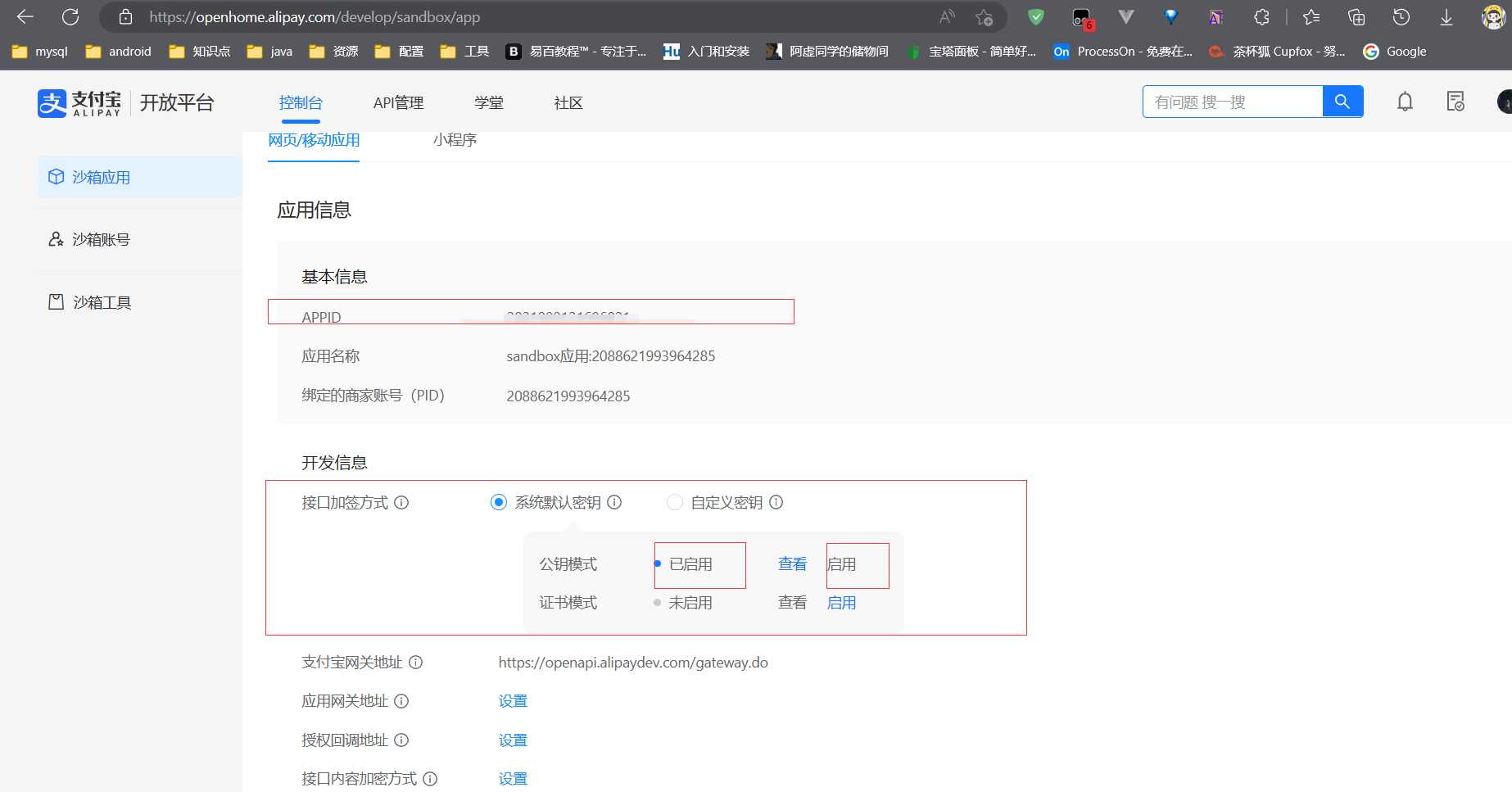This screenshot has height=792, width=1512.
Task: Open the mysql bookmark folder
Action: (x=40, y=52)
